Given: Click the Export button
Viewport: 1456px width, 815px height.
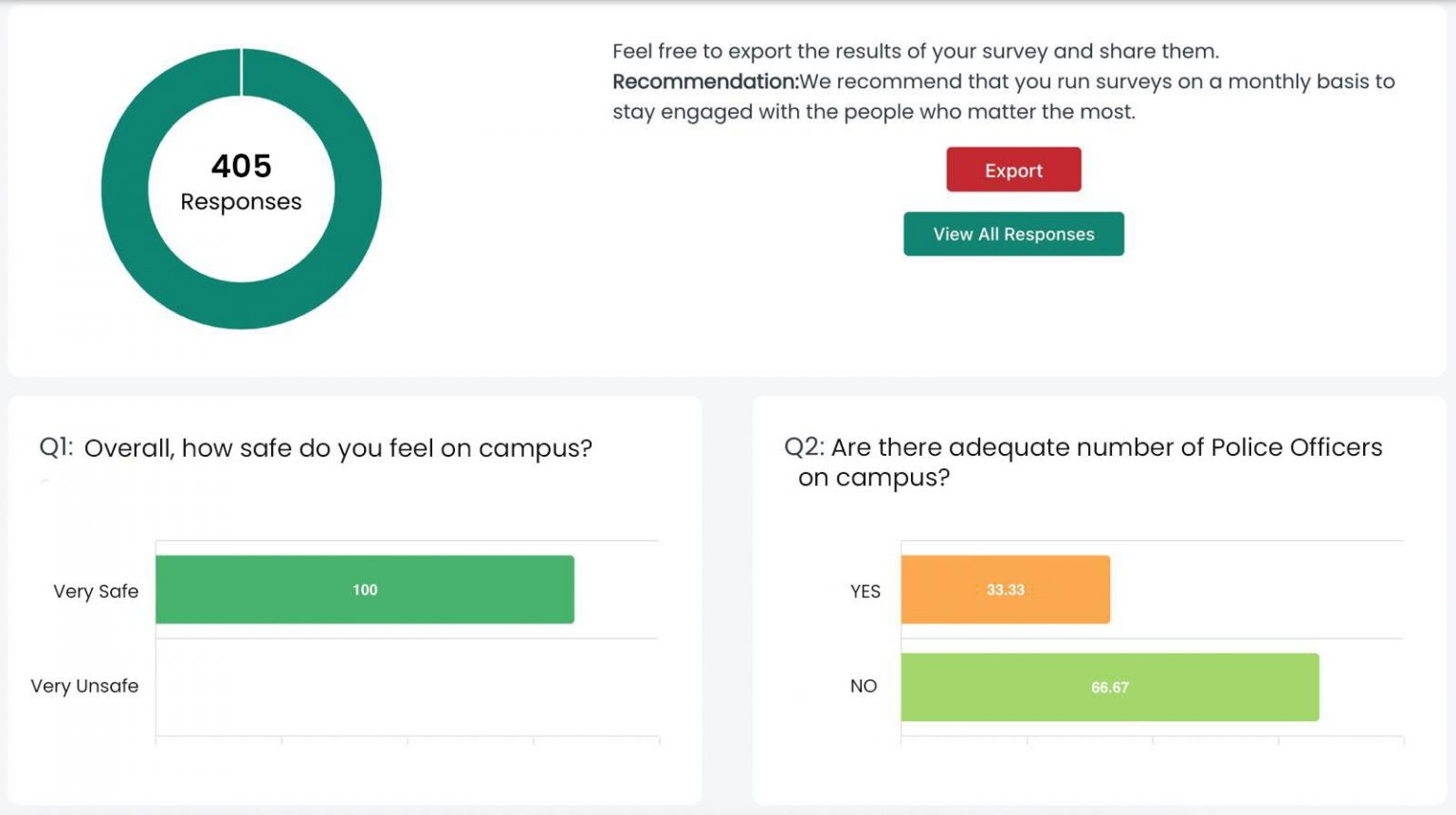Looking at the screenshot, I should click(x=1013, y=170).
